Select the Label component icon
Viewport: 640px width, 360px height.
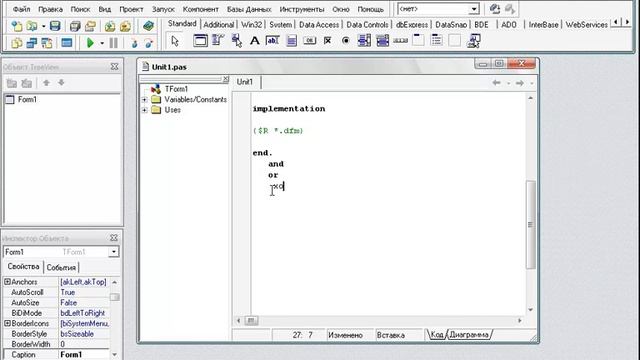click(255, 40)
